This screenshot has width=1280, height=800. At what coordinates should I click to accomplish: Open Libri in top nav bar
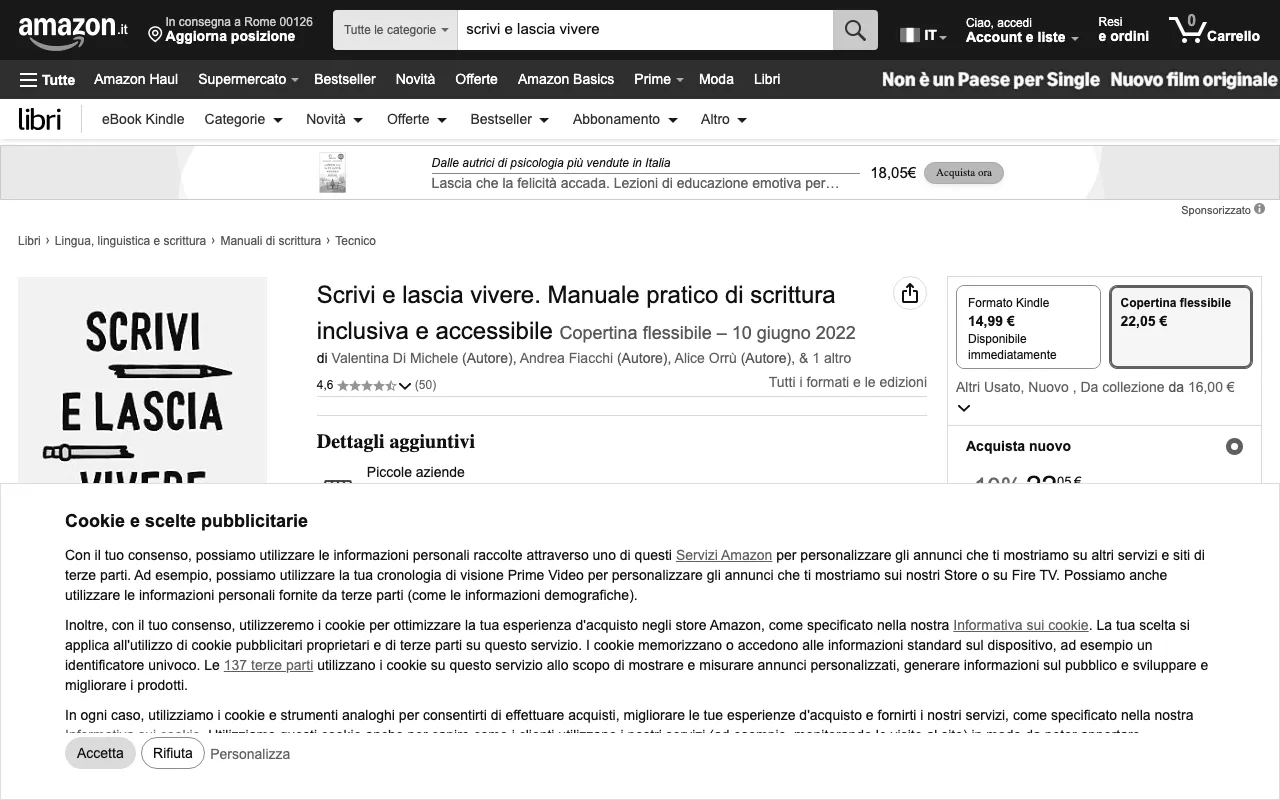coord(767,79)
